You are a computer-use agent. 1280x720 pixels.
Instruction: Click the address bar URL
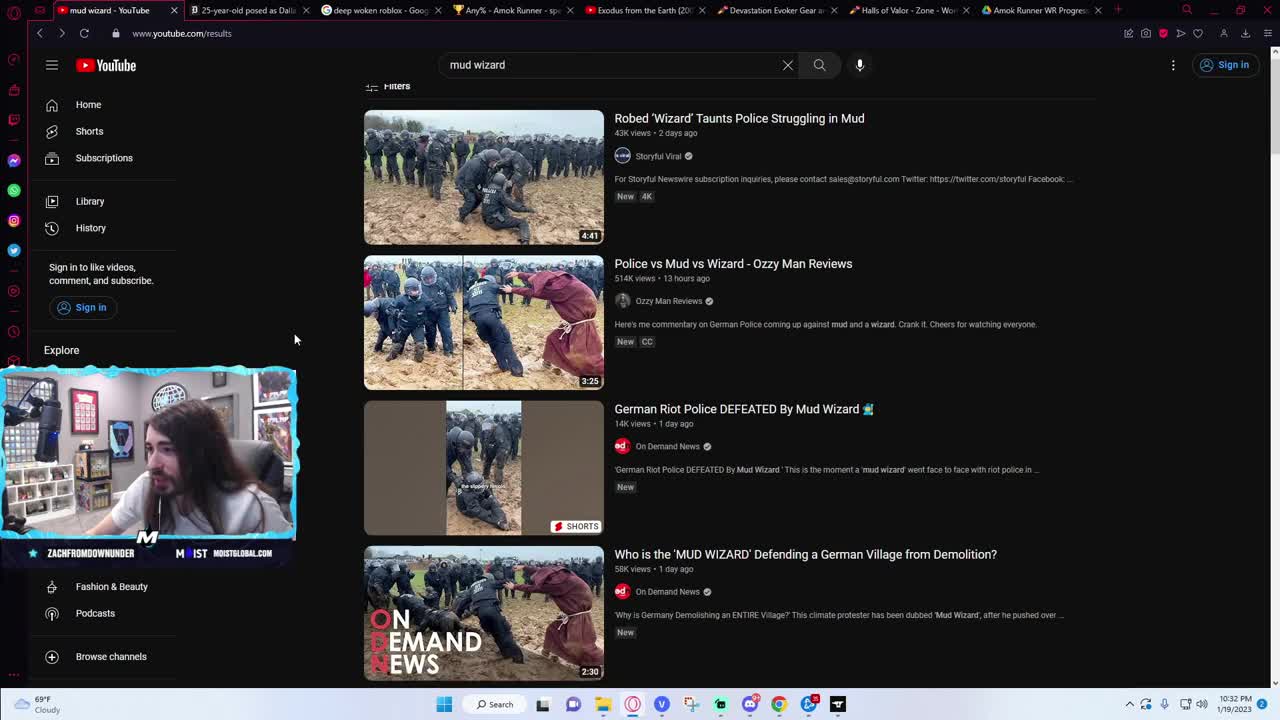coord(181,34)
